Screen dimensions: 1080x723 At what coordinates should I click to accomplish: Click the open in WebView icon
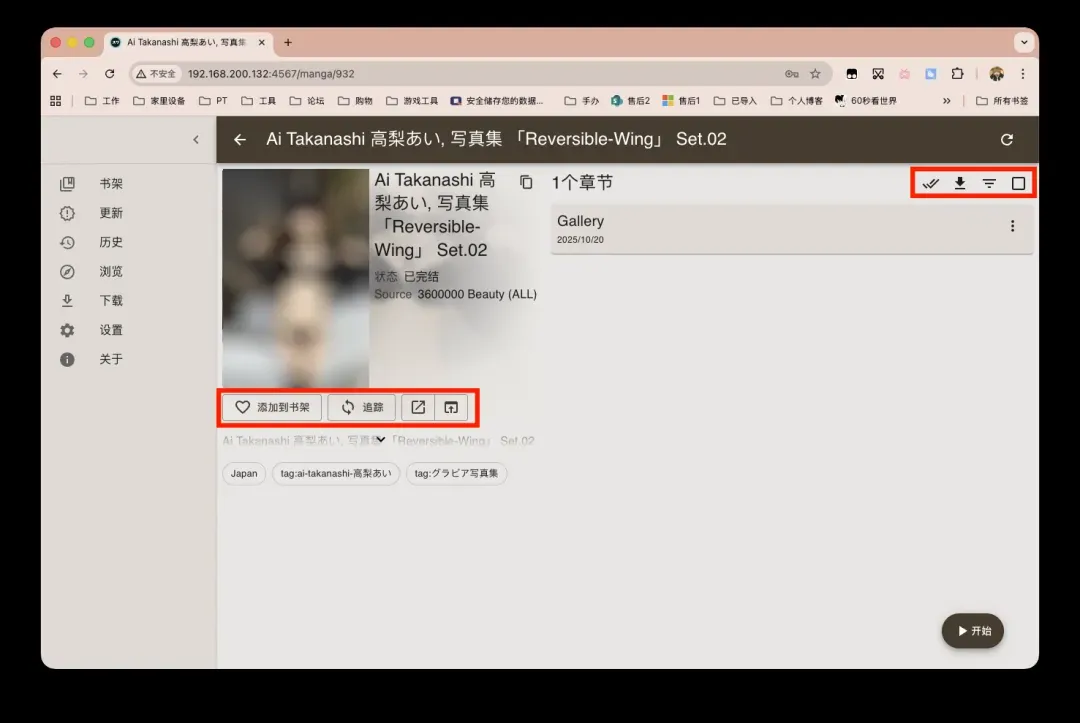click(451, 407)
